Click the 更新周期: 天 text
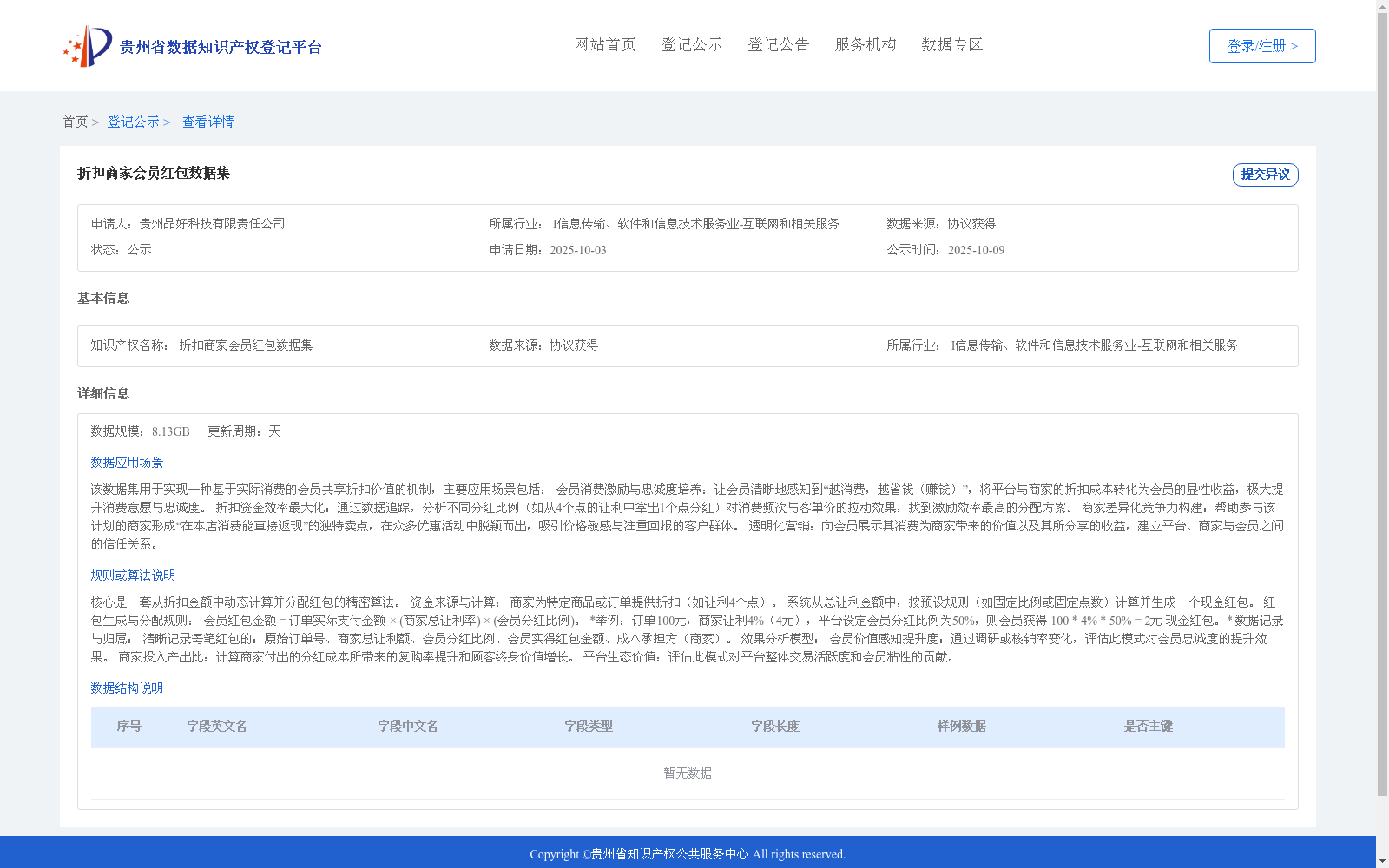Screen dimensions: 1389x868 coord(244,431)
